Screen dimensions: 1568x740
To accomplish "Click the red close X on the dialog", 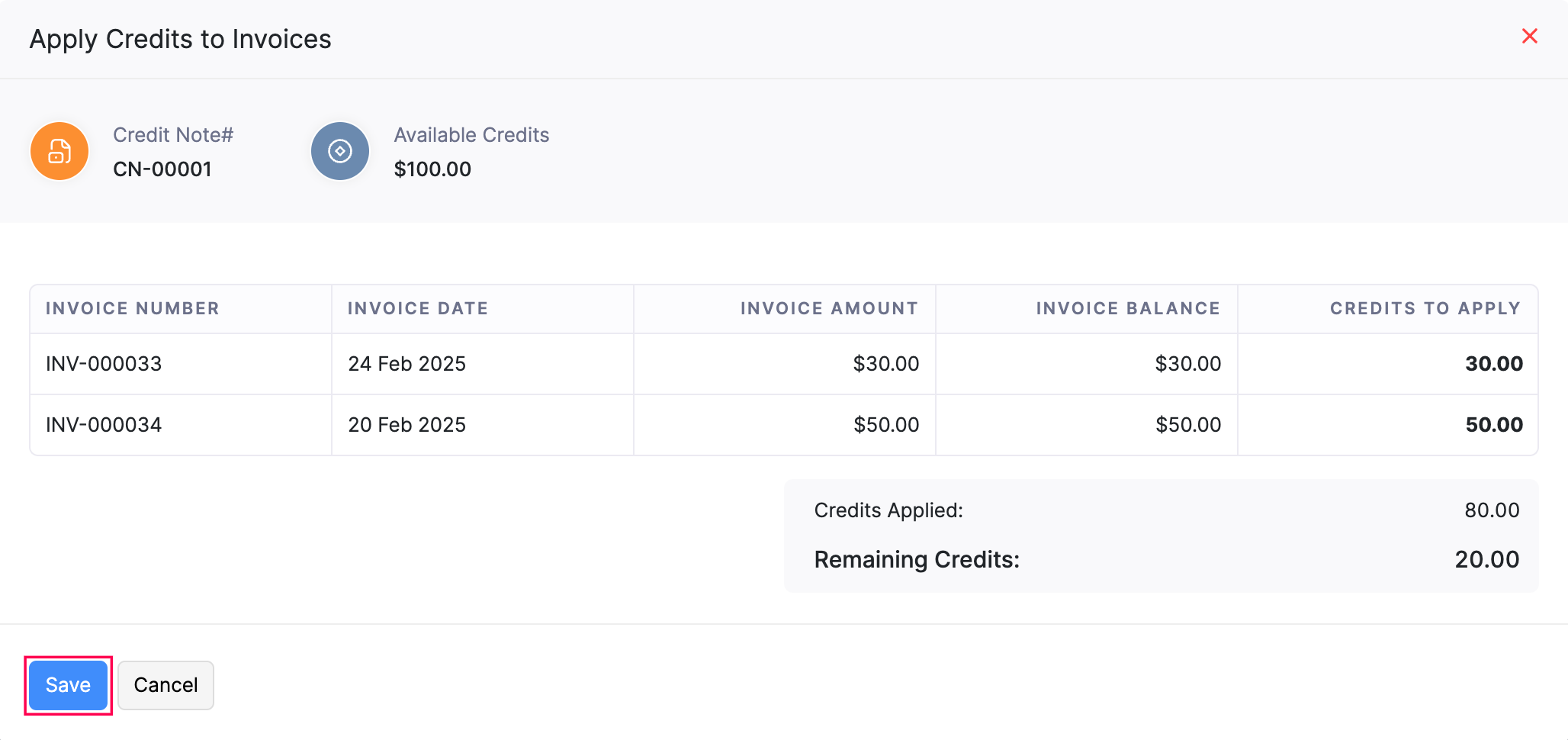I will pyautogui.click(x=1531, y=36).
